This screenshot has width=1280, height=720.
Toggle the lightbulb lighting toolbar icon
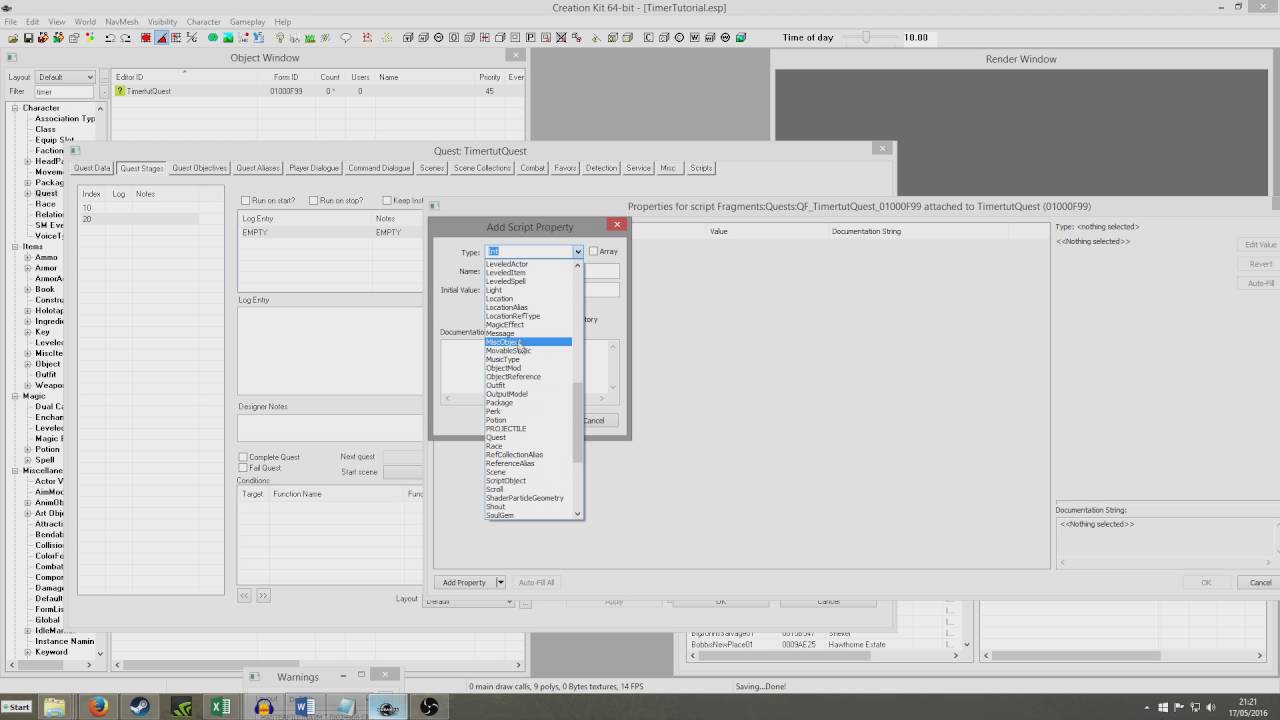tap(280, 38)
